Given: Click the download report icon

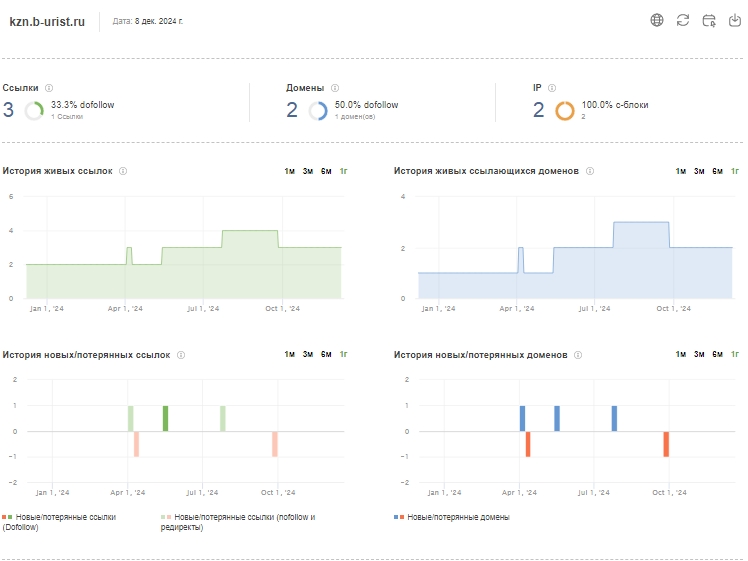Looking at the screenshot, I should (x=735, y=20).
